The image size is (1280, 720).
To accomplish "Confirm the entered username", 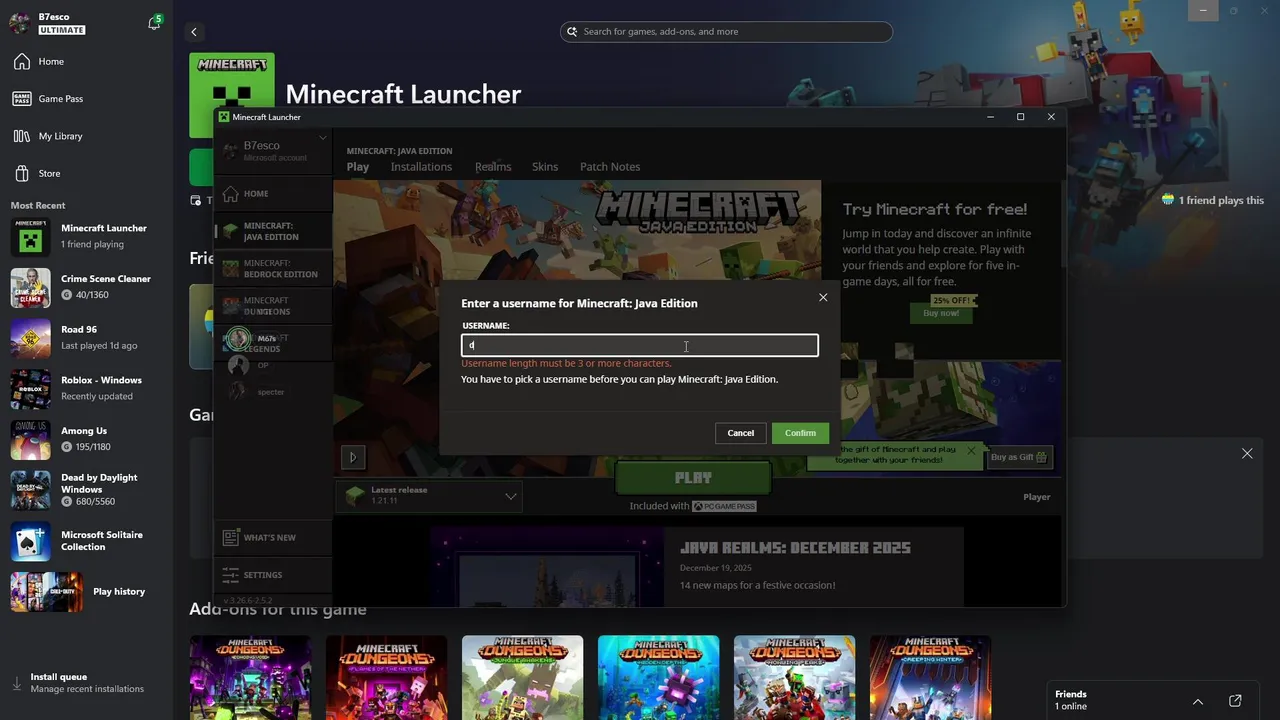I will pos(800,433).
